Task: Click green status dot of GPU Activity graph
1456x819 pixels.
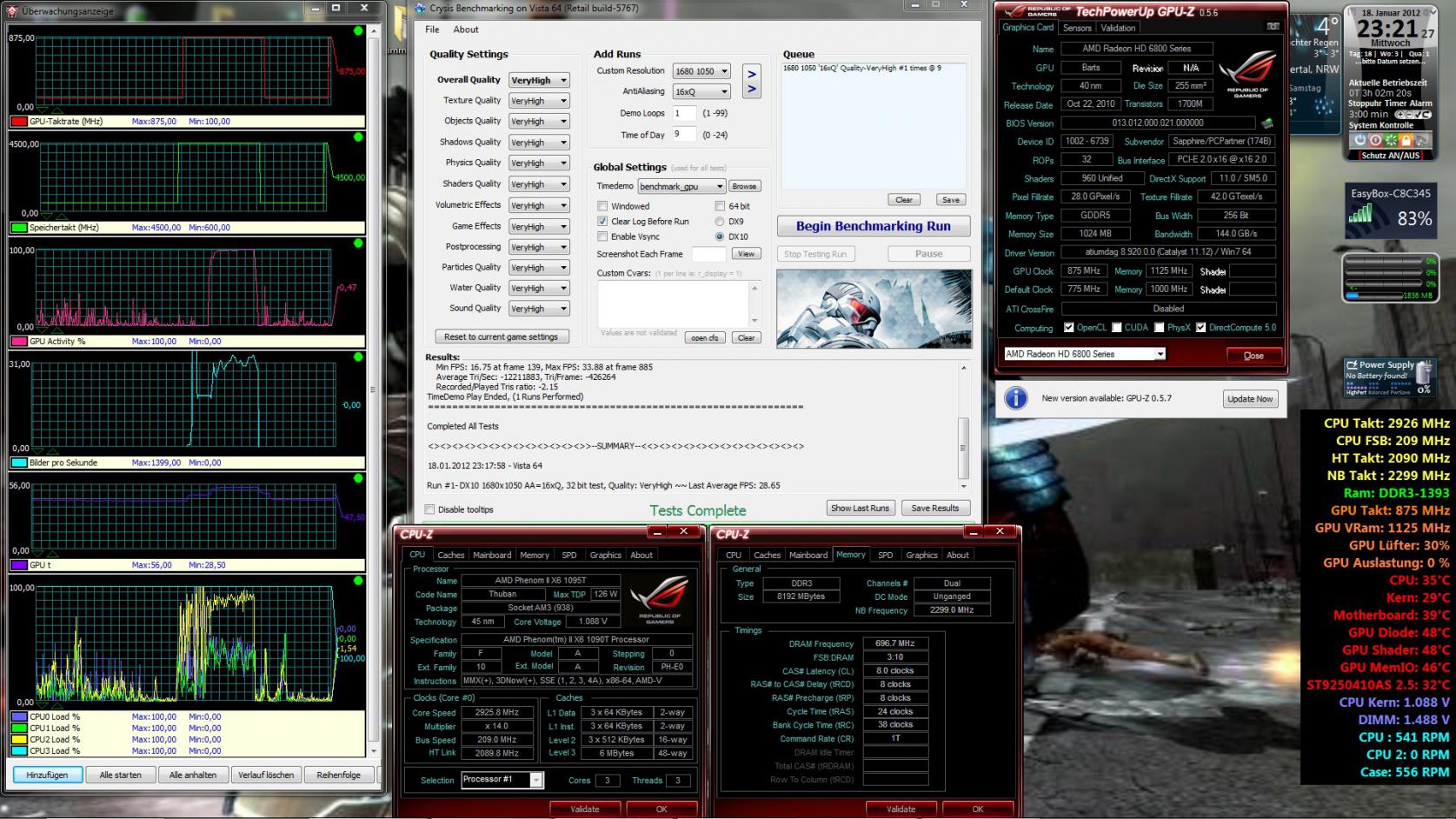Action: click(x=358, y=243)
